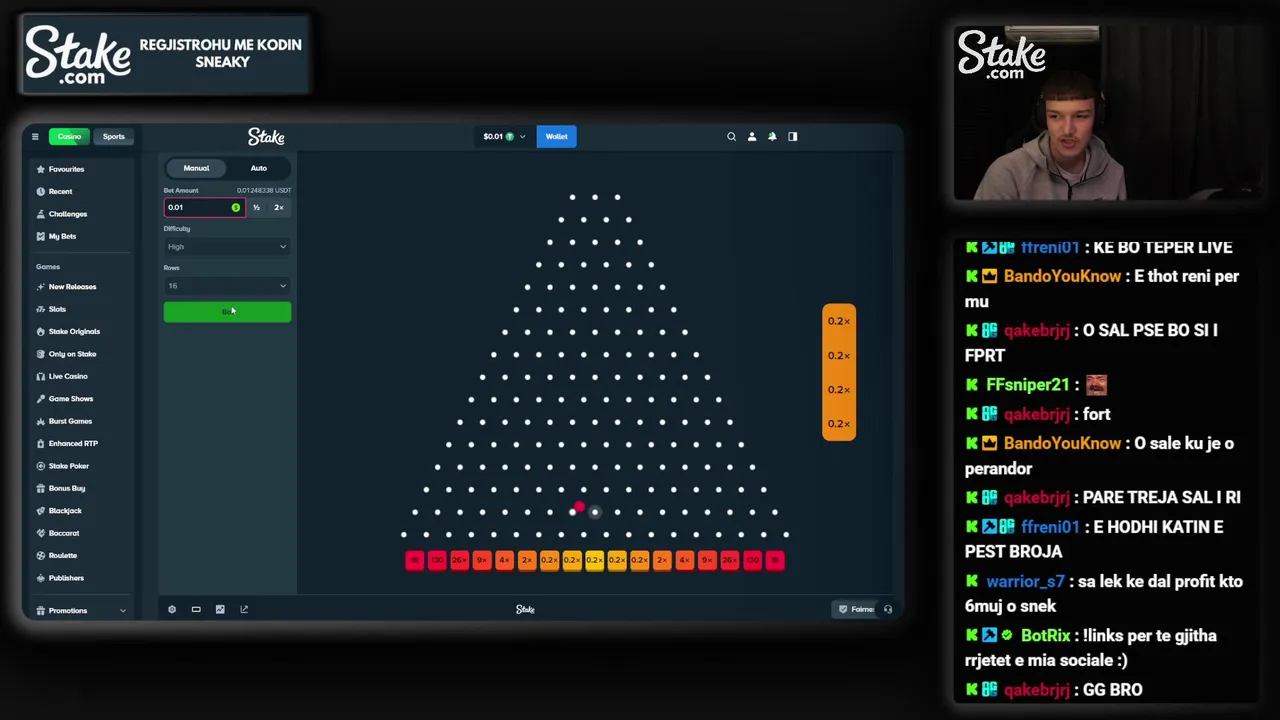This screenshot has height=720, width=1280.
Task: Open Game Shows
Action: click(70, 399)
